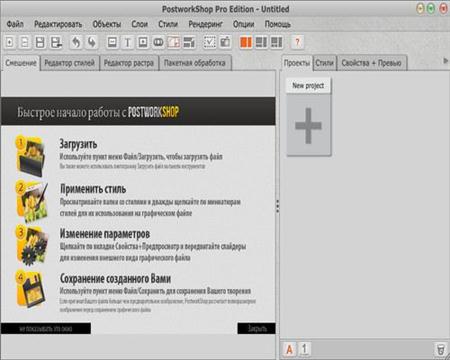Click the dashed selection checkmark icon
The width and height of the screenshot is (450, 360).
click(210, 42)
